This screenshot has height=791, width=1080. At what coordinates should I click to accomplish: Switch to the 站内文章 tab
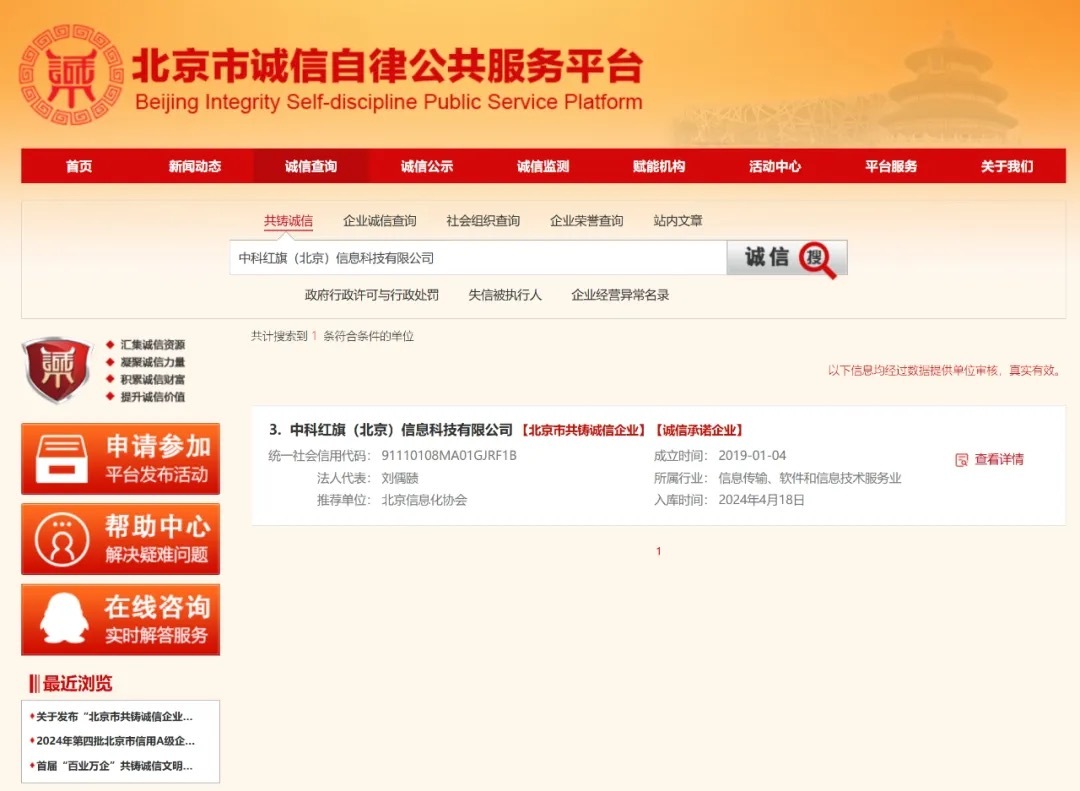pos(678,221)
